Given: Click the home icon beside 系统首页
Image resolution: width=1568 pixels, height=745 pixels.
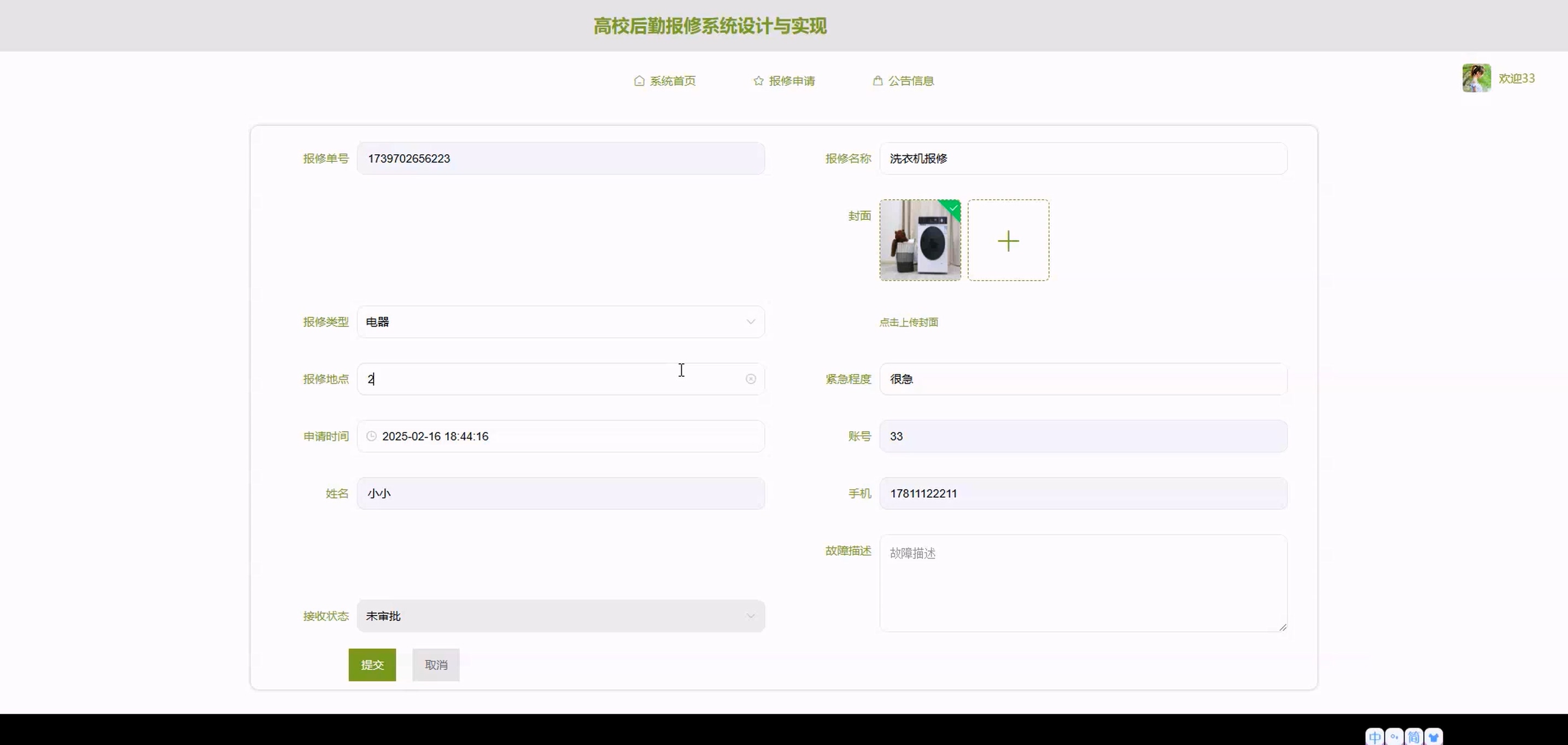Looking at the screenshot, I should (x=639, y=81).
